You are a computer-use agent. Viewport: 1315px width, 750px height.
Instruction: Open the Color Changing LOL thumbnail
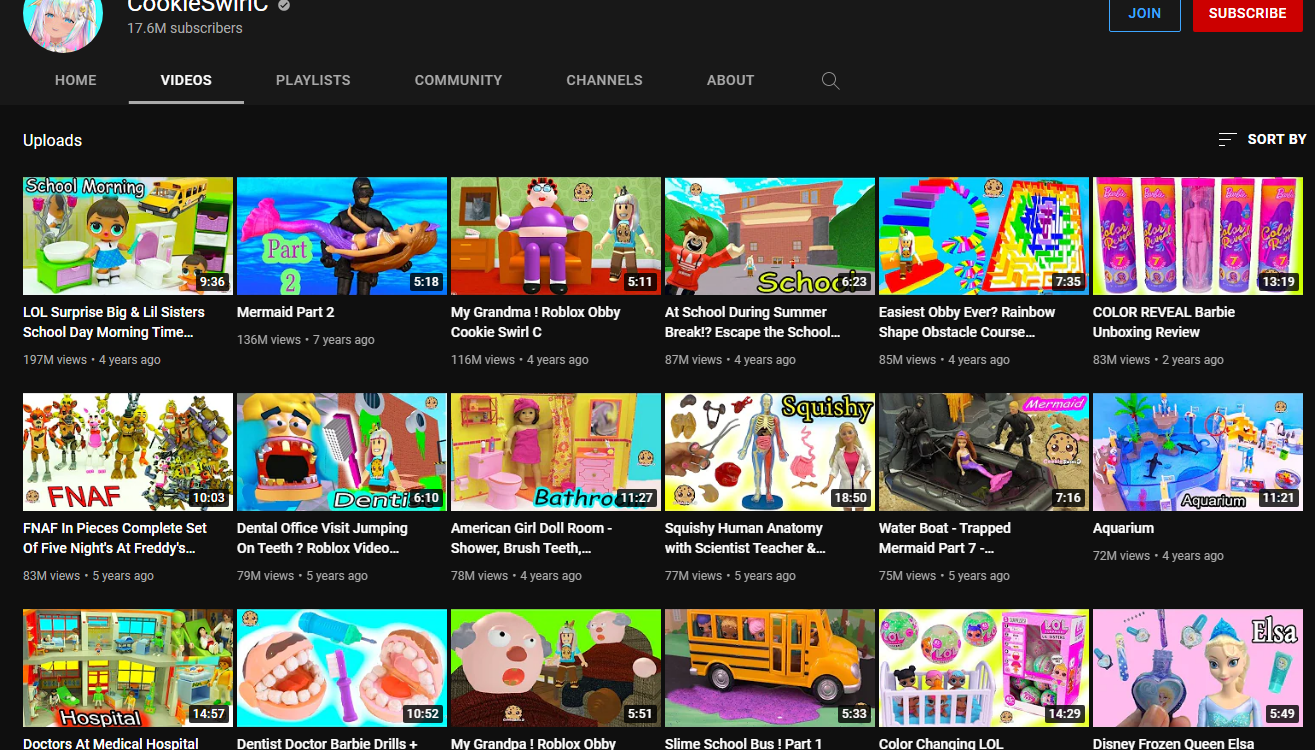click(984, 668)
